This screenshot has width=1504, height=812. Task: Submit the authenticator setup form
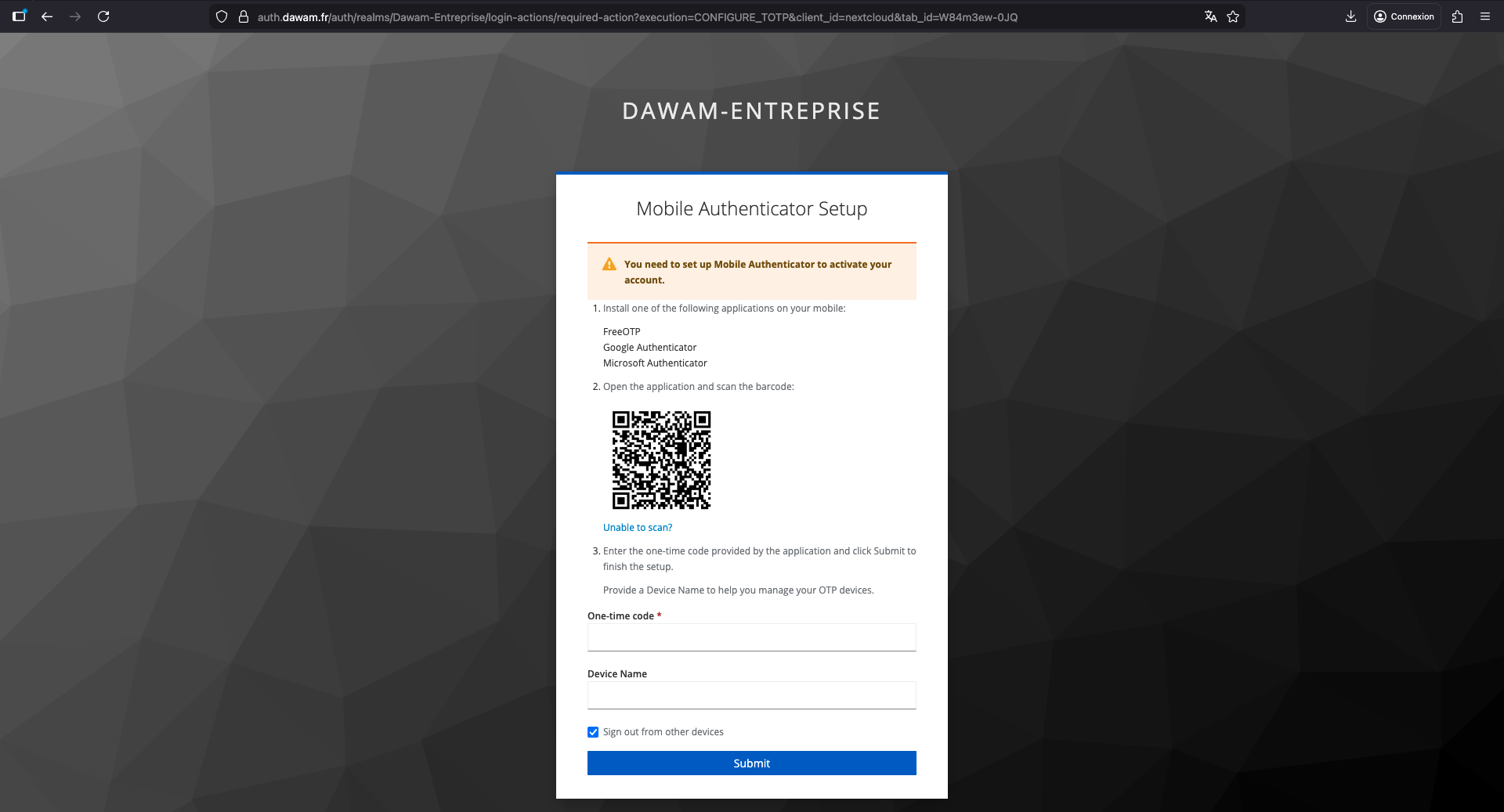[x=751, y=763]
